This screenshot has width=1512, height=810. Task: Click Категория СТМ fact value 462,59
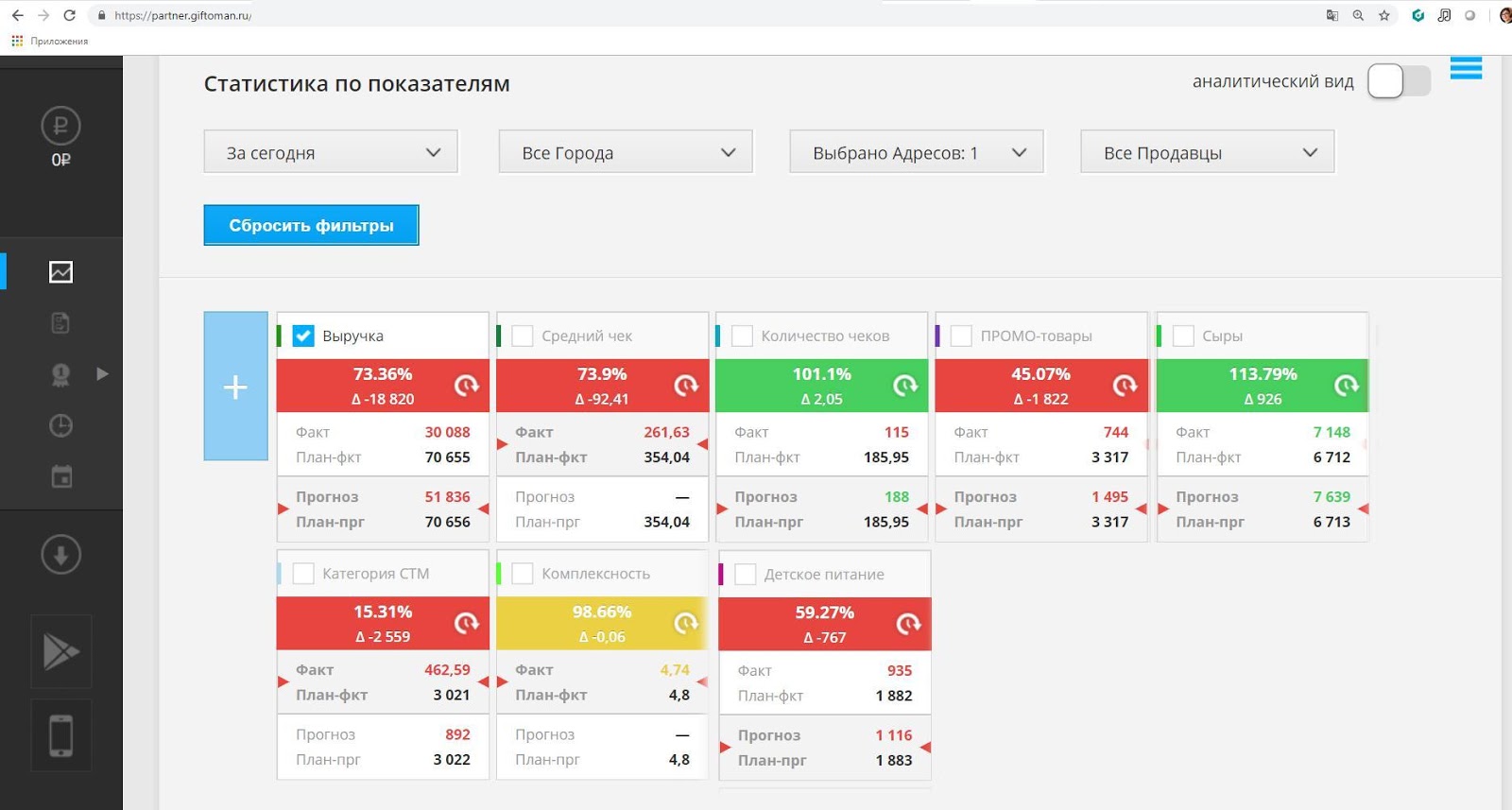[x=447, y=669]
